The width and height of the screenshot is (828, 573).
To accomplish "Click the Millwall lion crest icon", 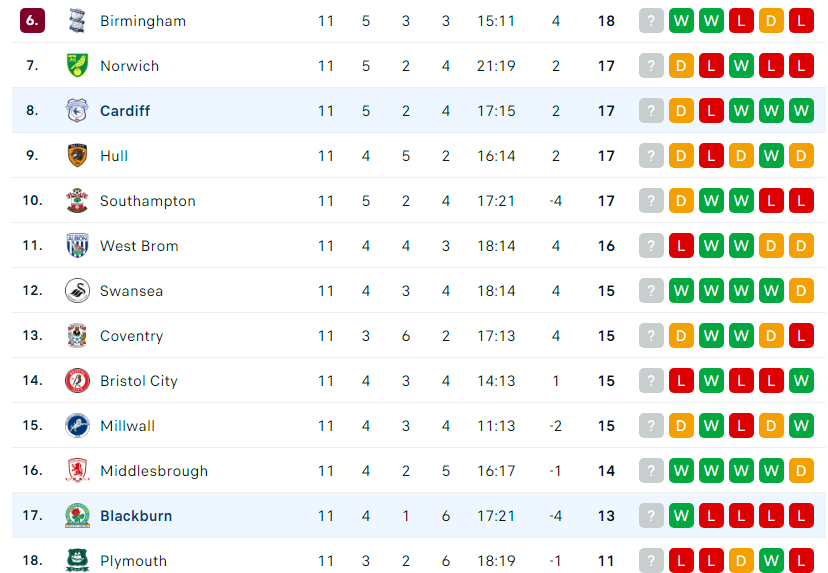I will click(77, 426).
